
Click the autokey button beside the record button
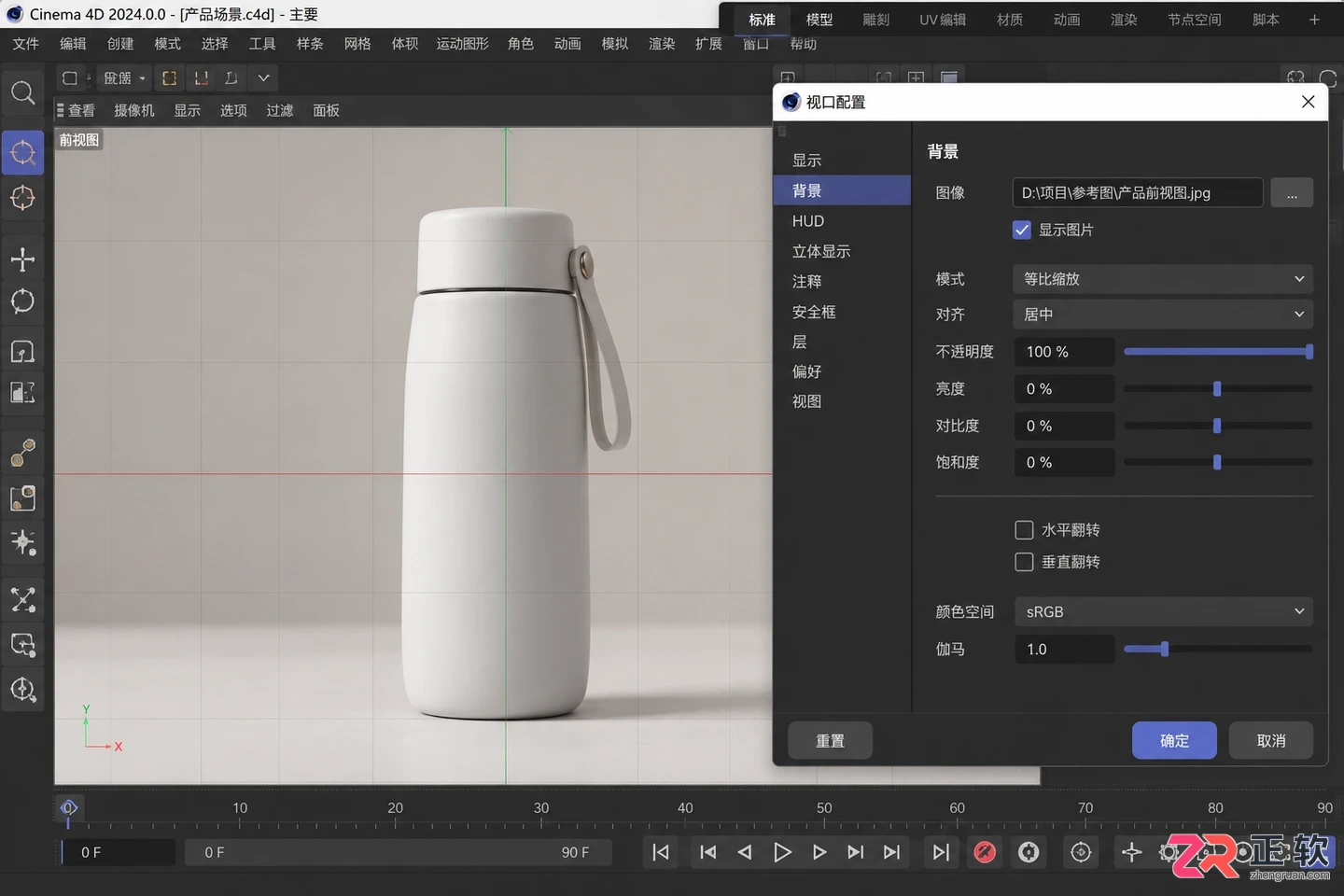click(x=1029, y=852)
